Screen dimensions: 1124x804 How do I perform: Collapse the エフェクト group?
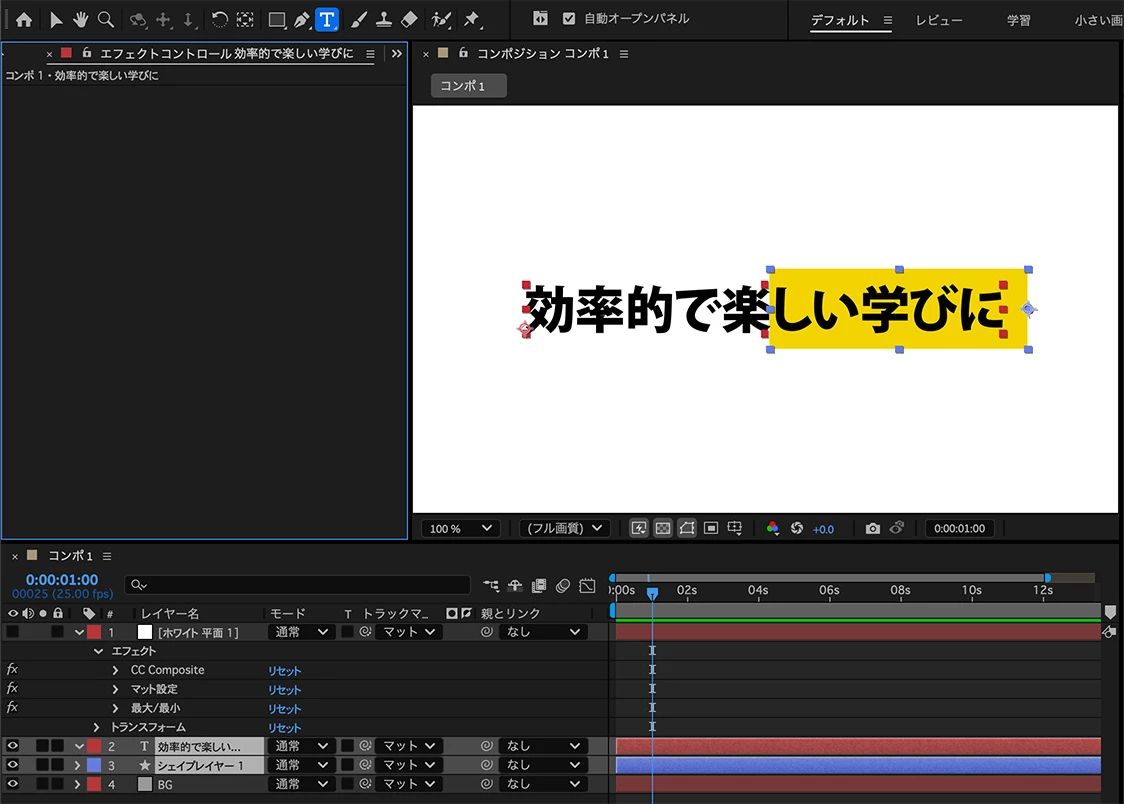(98, 651)
